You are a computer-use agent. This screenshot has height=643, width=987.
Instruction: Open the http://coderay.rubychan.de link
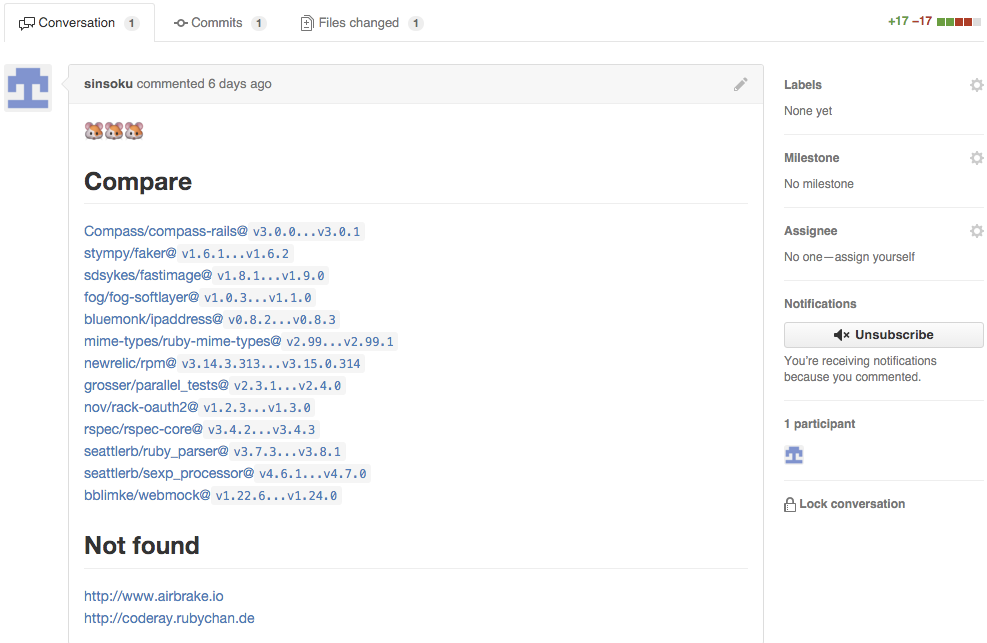169,618
